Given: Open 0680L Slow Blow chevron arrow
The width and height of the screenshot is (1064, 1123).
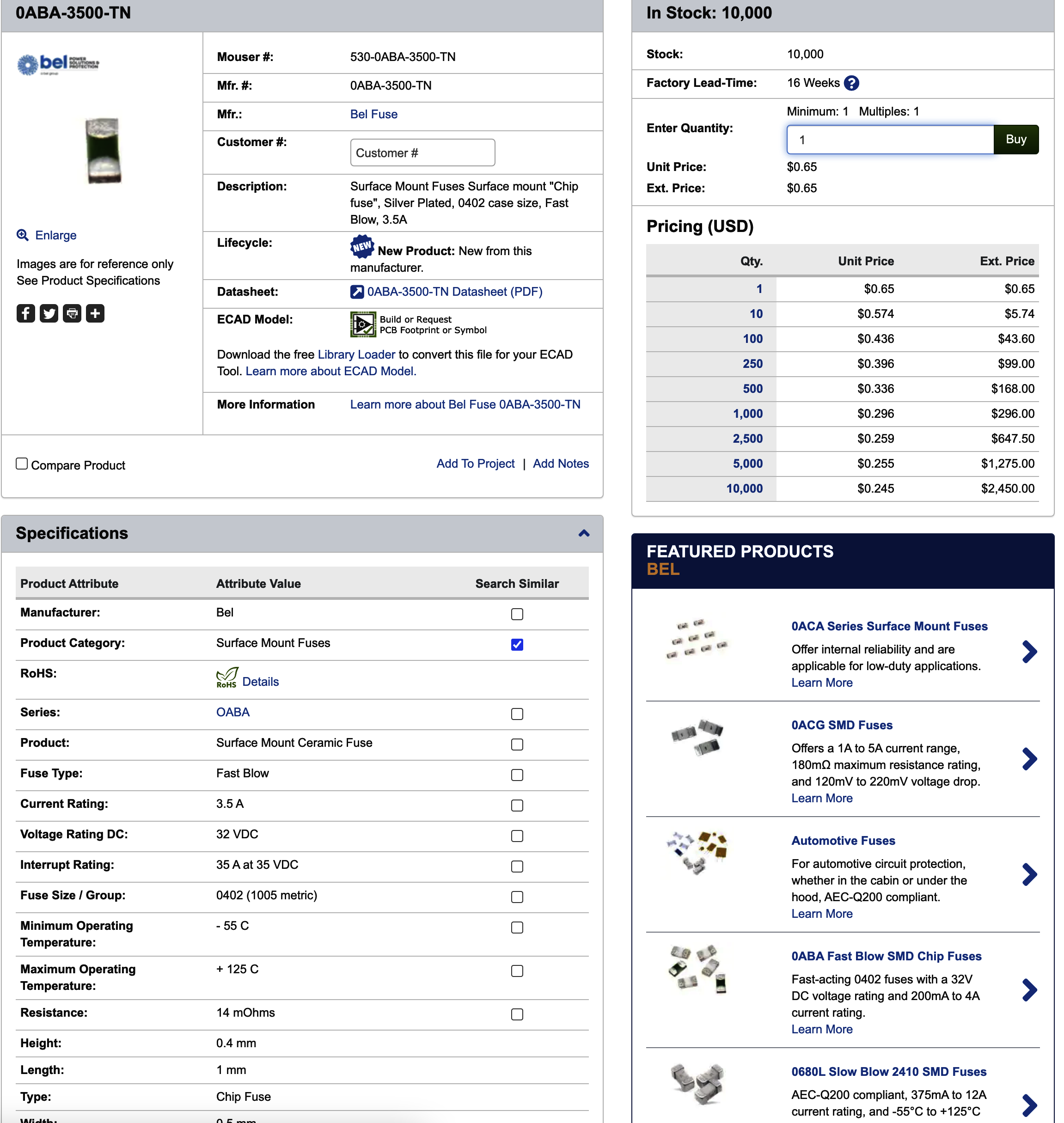Looking at the screenshot, I should click(x=1029, y=1105).
